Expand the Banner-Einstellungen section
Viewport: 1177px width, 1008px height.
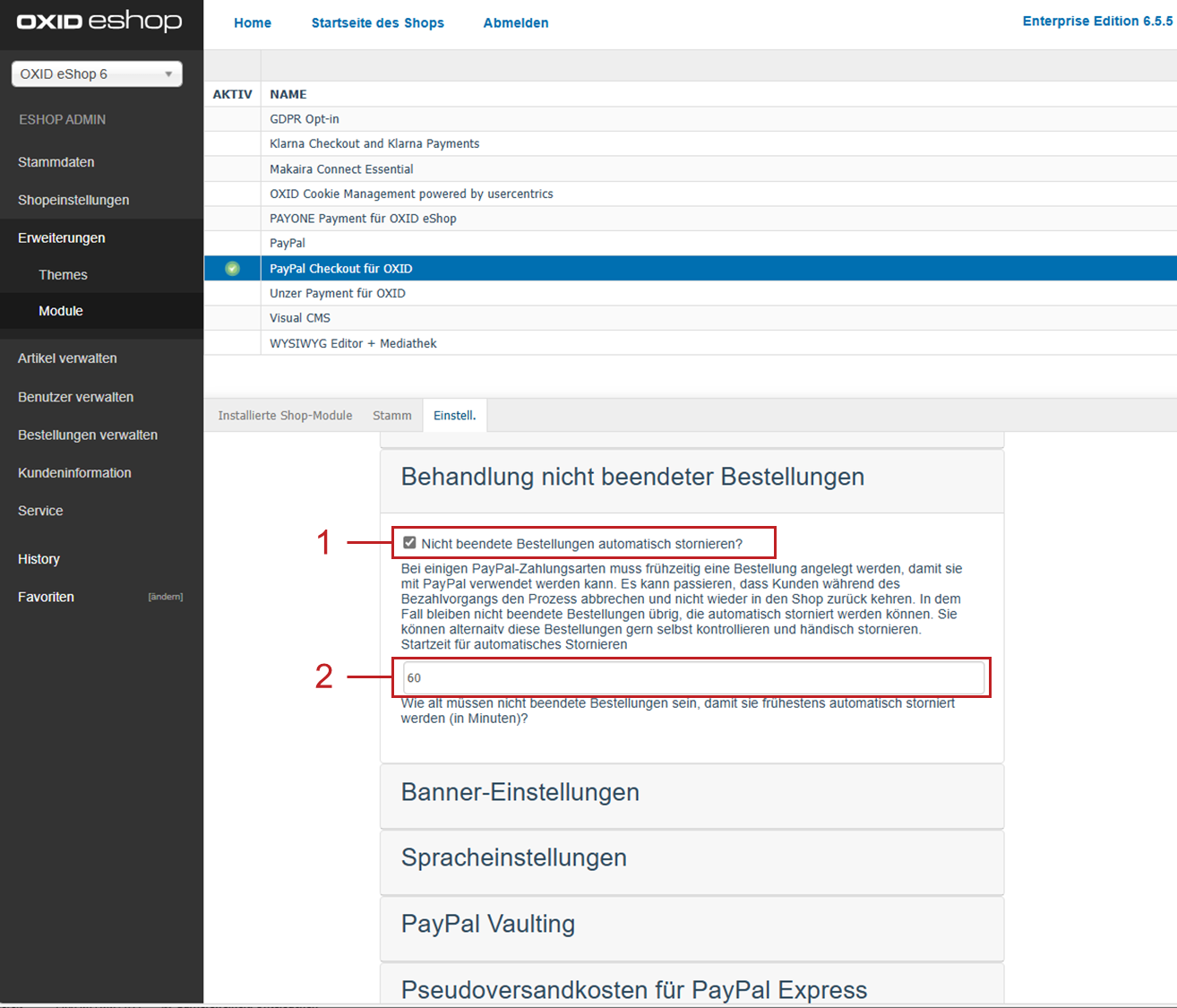[520, 793]
